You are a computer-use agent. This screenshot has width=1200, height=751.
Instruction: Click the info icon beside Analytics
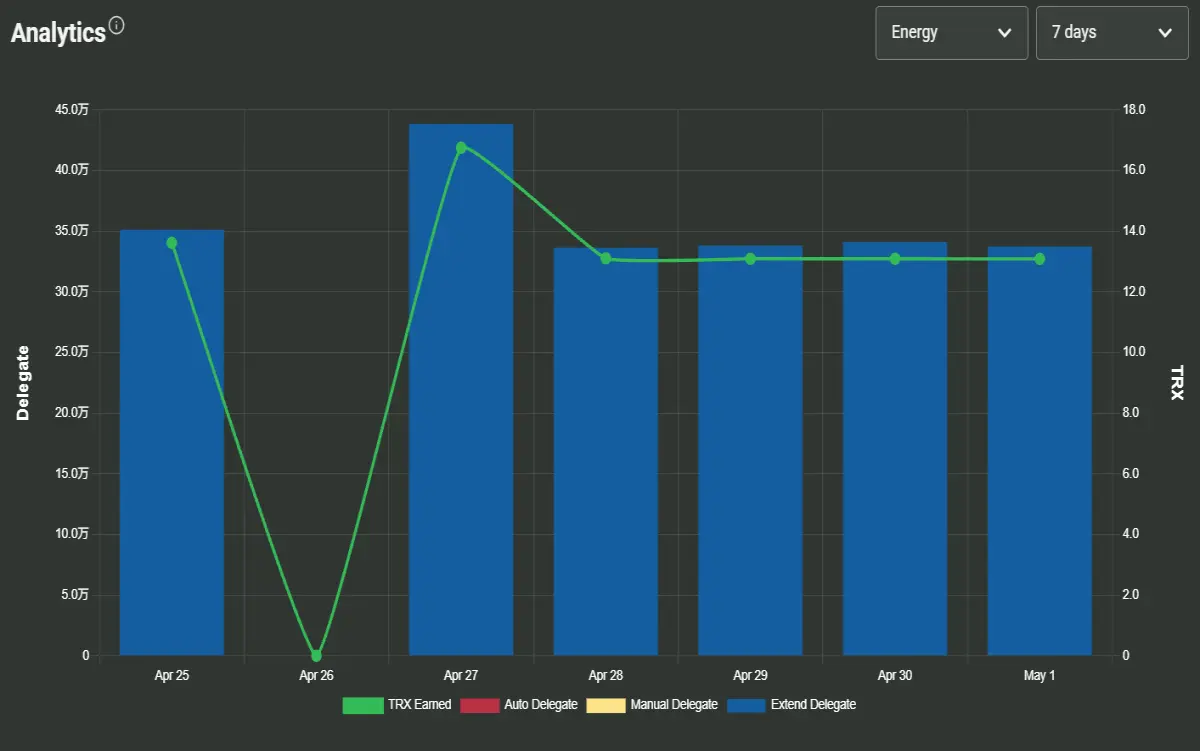click(117, 26)
